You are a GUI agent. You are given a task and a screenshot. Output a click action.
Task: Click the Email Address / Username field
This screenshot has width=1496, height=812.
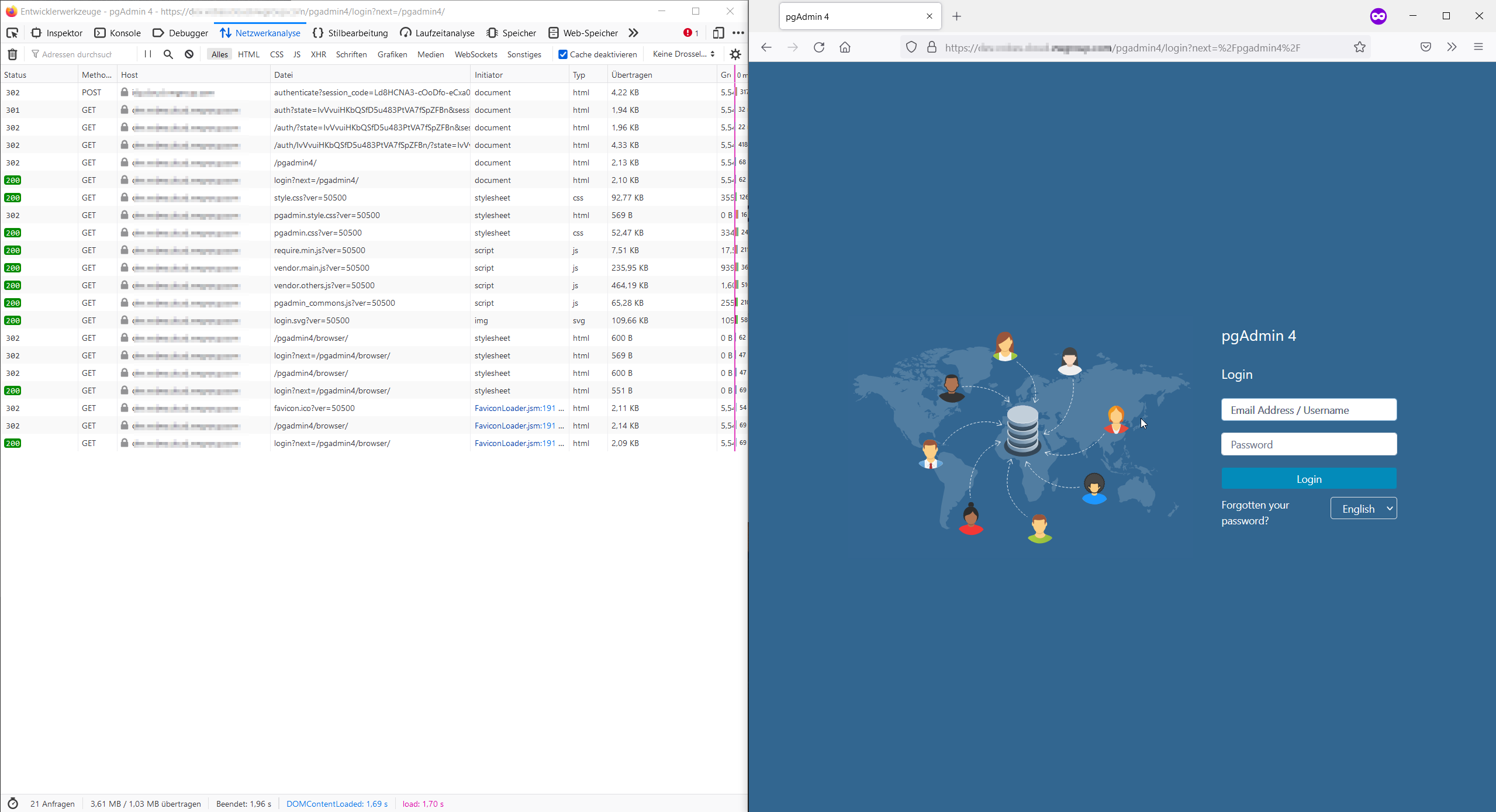(1308, 410)
